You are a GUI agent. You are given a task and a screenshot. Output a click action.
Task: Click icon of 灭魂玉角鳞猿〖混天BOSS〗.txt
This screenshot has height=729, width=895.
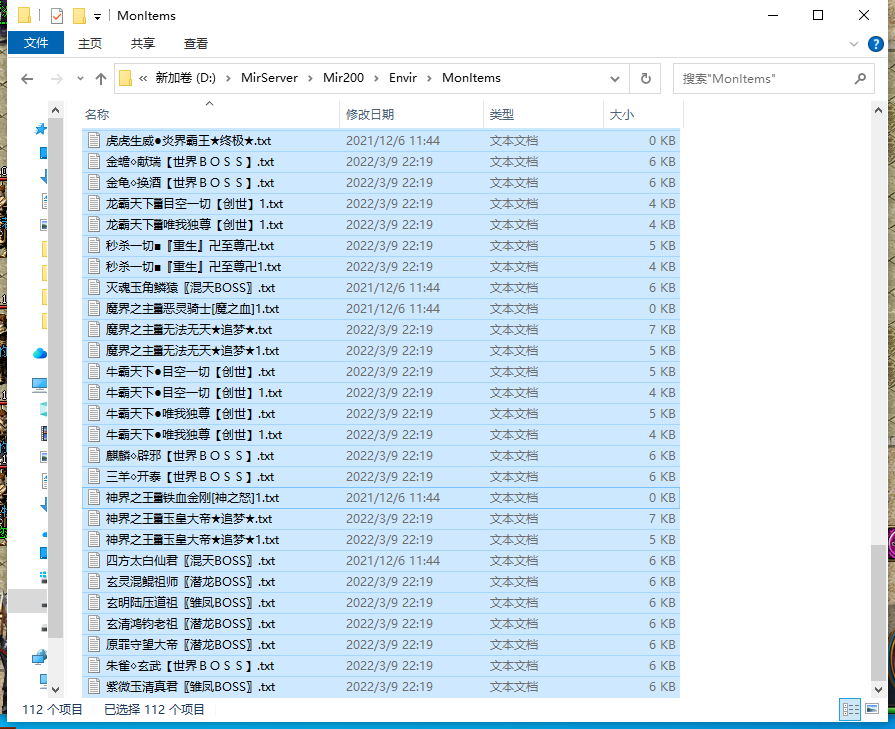(94, 287)
